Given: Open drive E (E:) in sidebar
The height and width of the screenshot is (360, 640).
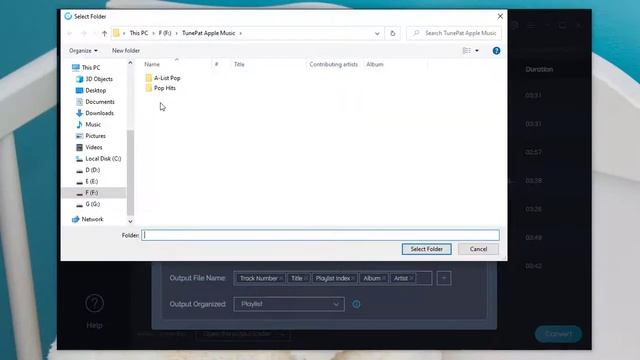Looking at the screenshot, I should pyautogui.click(x=87, y=182).
